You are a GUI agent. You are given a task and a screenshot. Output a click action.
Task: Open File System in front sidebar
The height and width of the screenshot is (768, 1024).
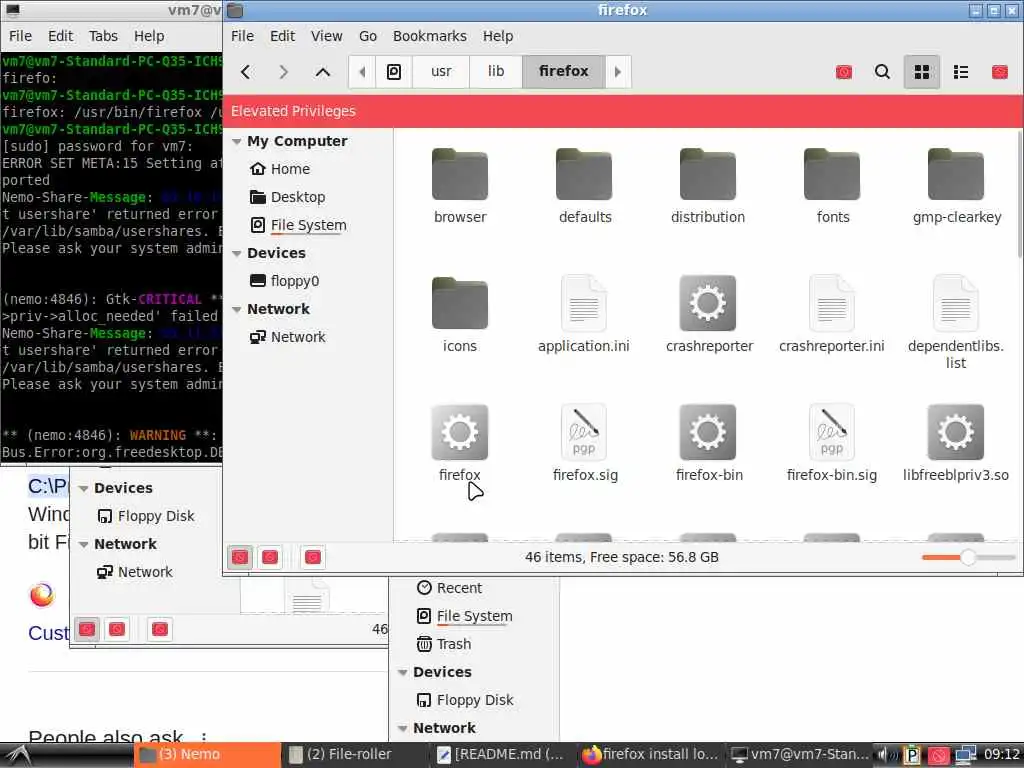click(298, 225)
